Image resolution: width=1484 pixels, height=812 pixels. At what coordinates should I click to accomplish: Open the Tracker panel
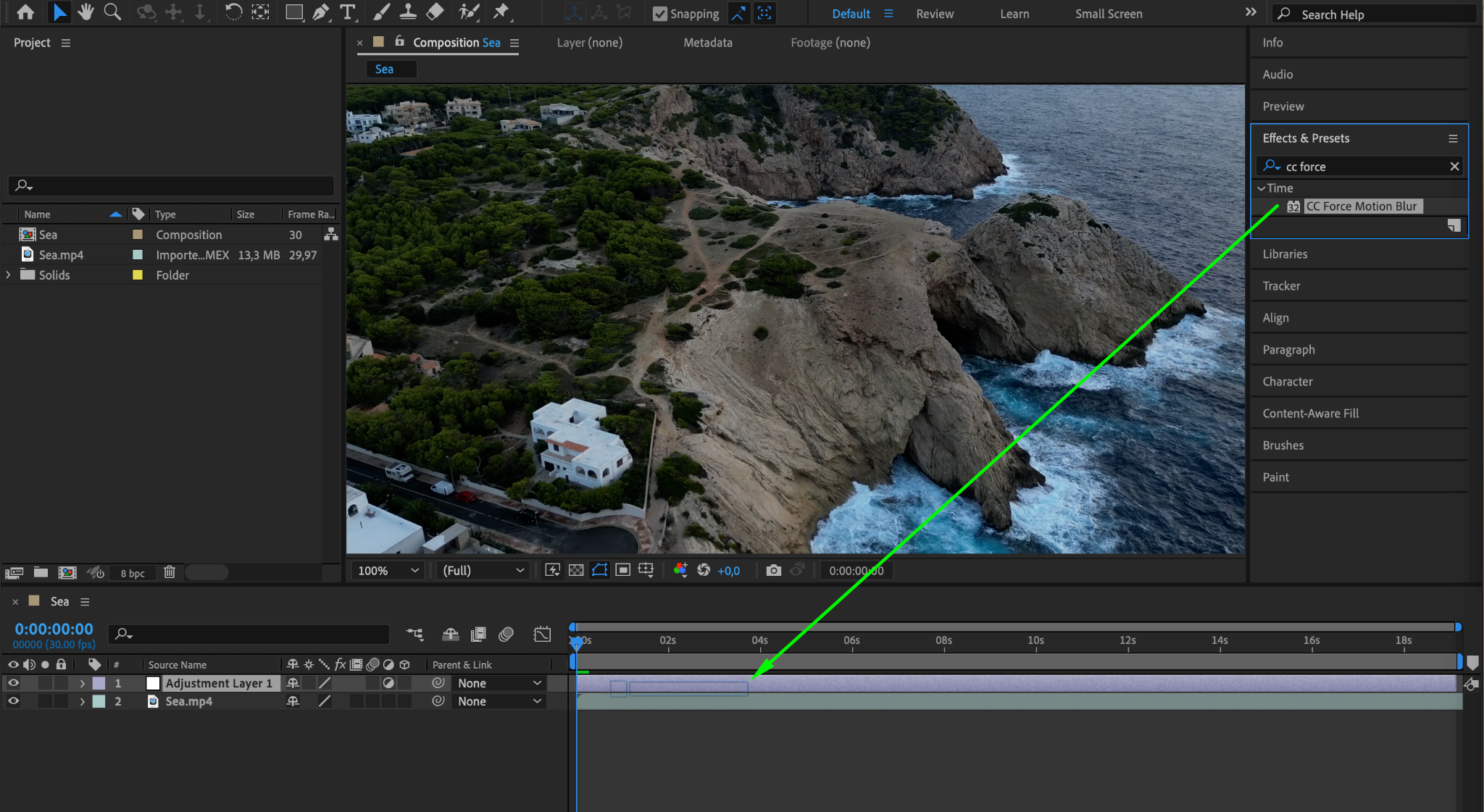pos(1281,286)
